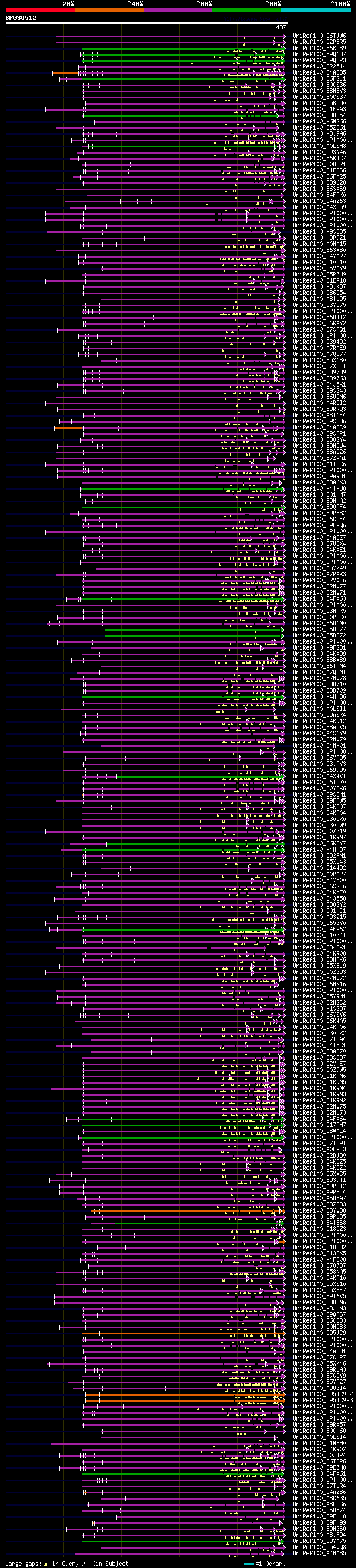The width and height of the screenshot is (356, 1568).
Task: Click the UniRef100_C4YAR7 label
Action: click(x=319, y=256)
